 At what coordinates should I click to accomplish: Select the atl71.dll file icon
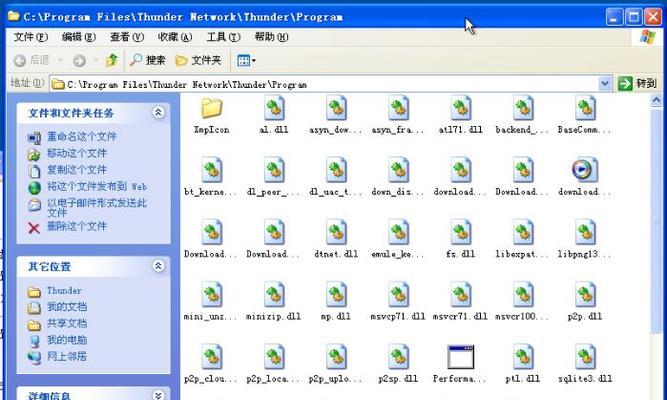[x=461, y=108]
